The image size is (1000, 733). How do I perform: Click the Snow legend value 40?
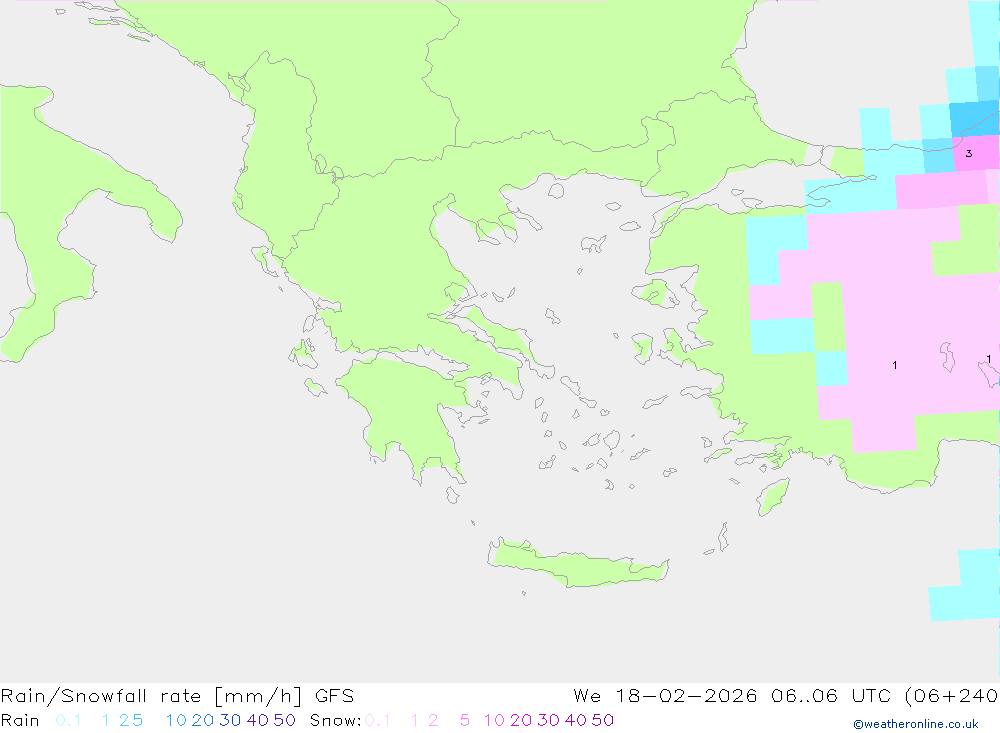(576, 720)
